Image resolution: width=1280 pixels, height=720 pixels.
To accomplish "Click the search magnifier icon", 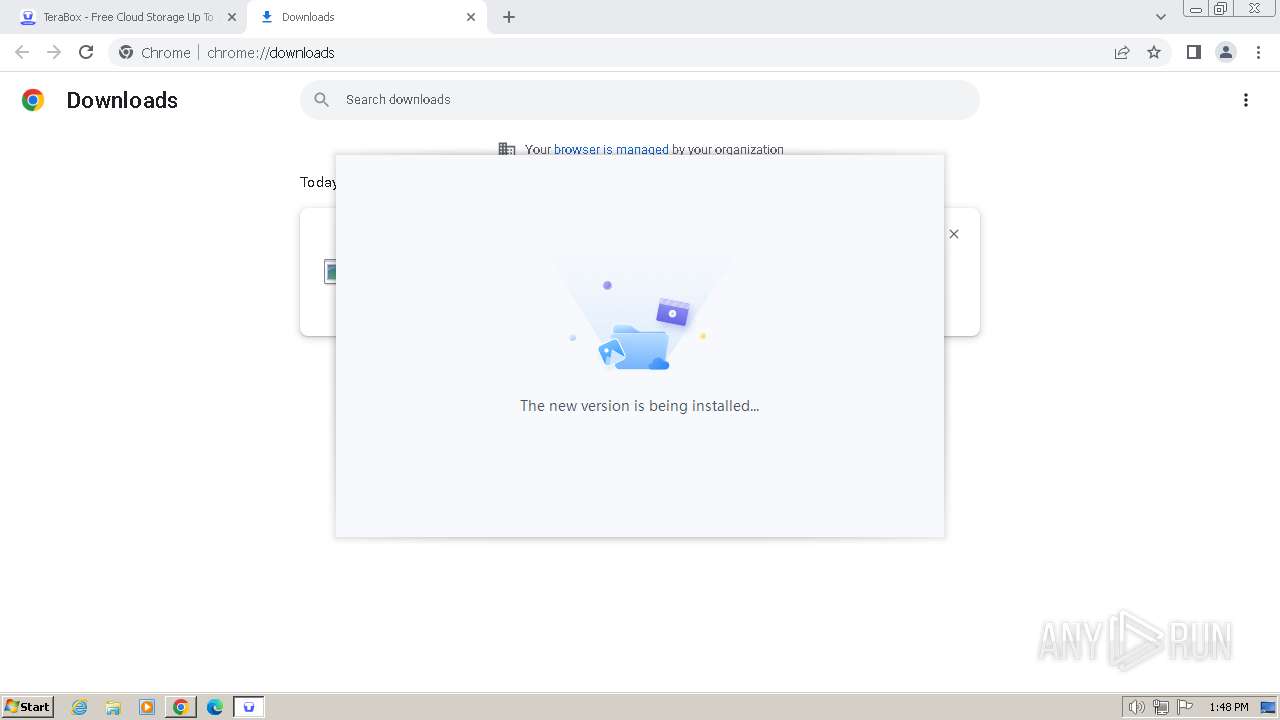I will (x=321, y=100).
